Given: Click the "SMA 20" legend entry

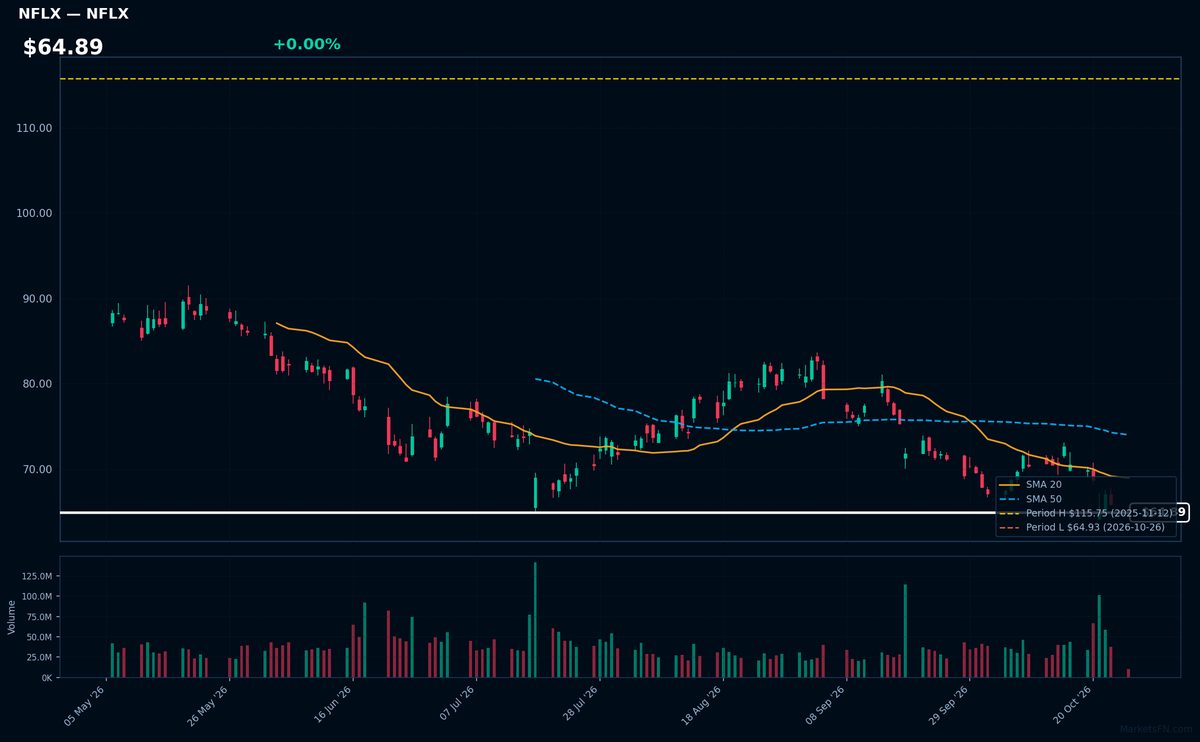Looking at the screenshot, I should coord(1043,484).
